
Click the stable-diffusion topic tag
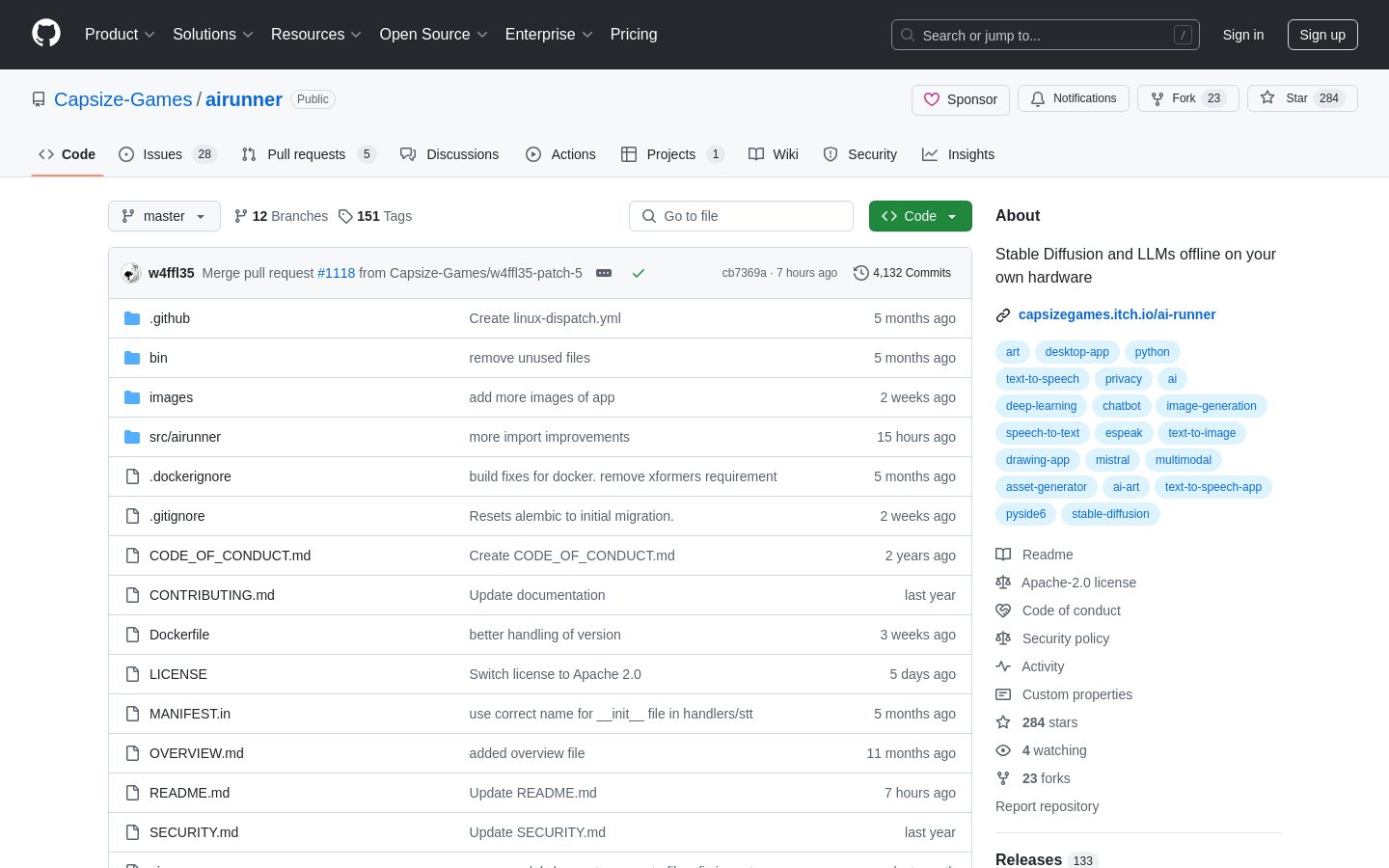tap(1110, 514)
